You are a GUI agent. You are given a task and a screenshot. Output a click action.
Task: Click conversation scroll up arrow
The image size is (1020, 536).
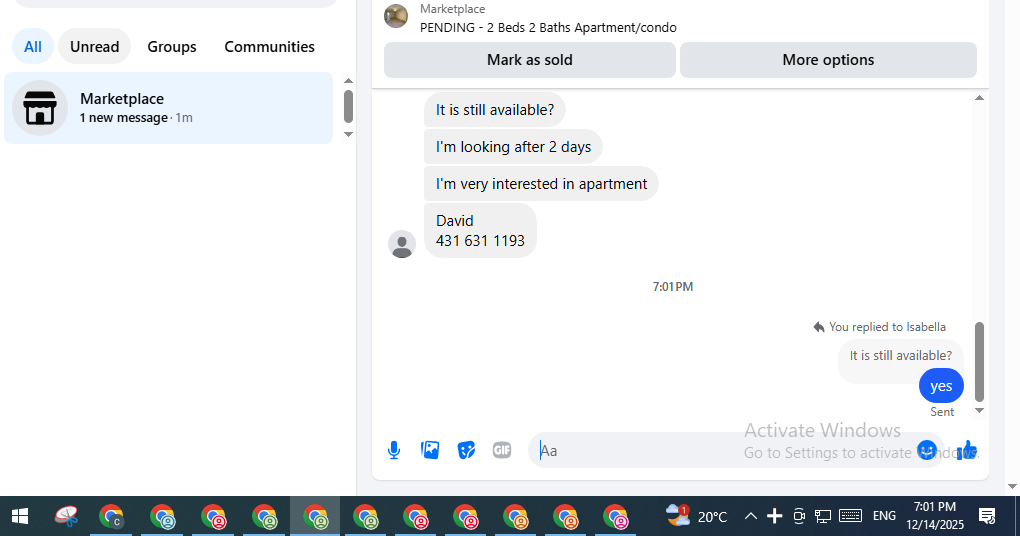[x=979, y=98]
